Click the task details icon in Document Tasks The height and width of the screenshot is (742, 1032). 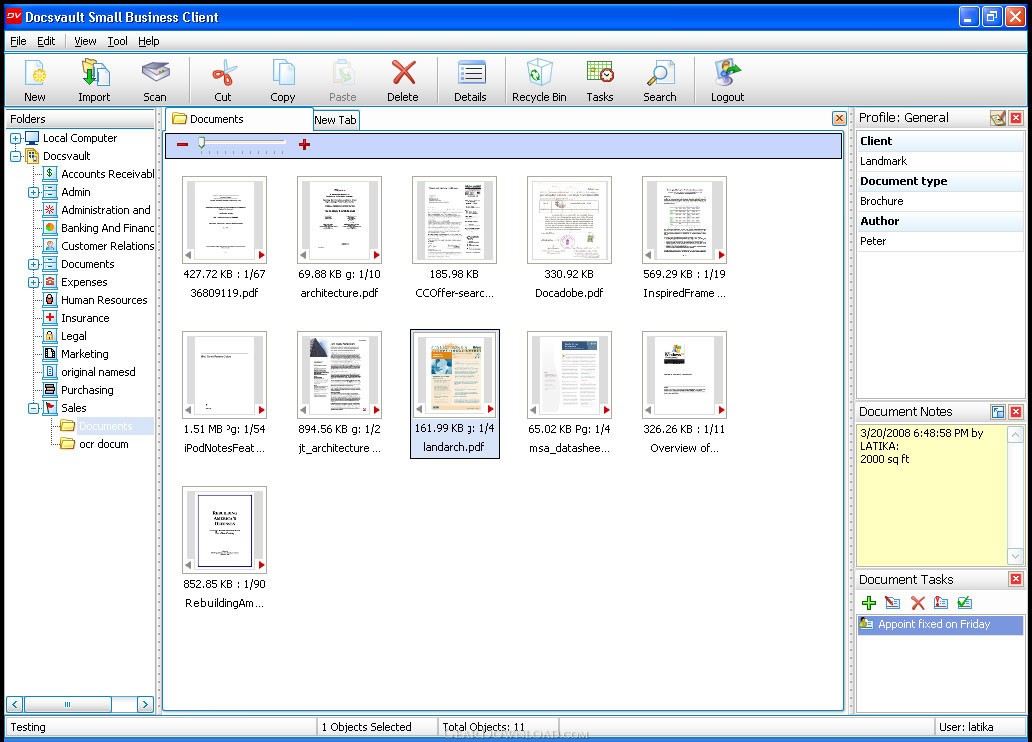tap(941, 602)
